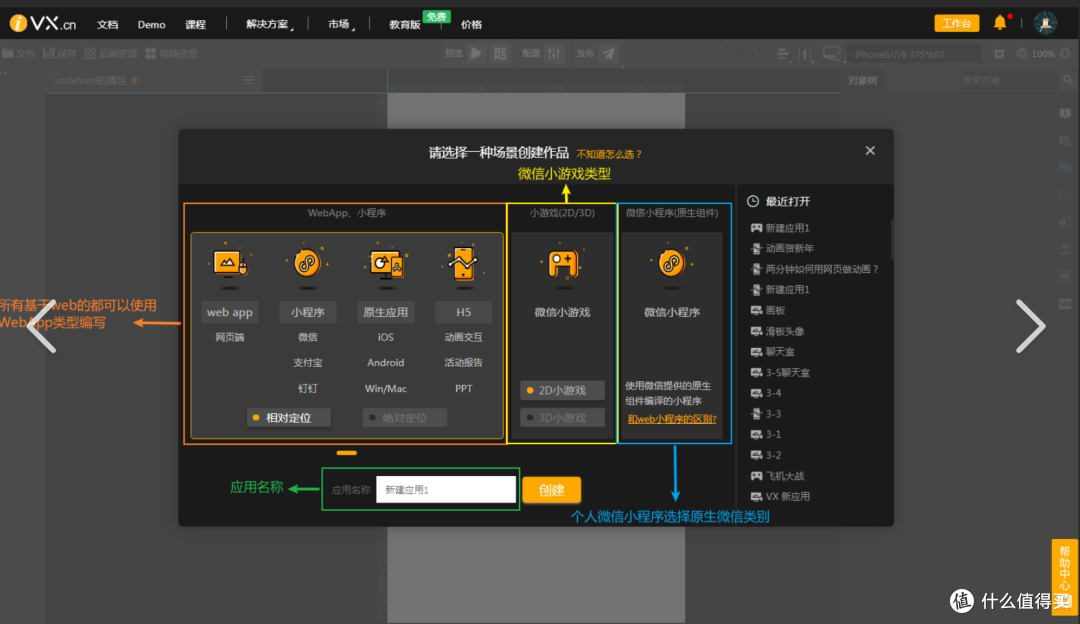Click the search icon in object tree
The height and width of the screenshot is (624, 1080).
coord(1068,80)
